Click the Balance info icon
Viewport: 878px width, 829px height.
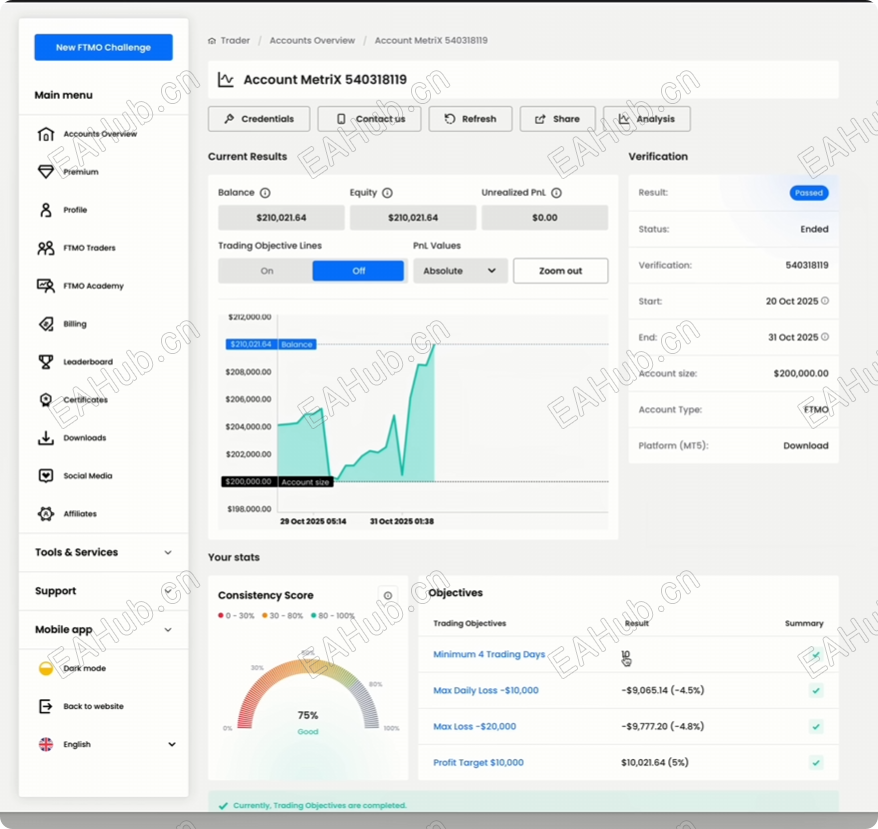(265, 193)
